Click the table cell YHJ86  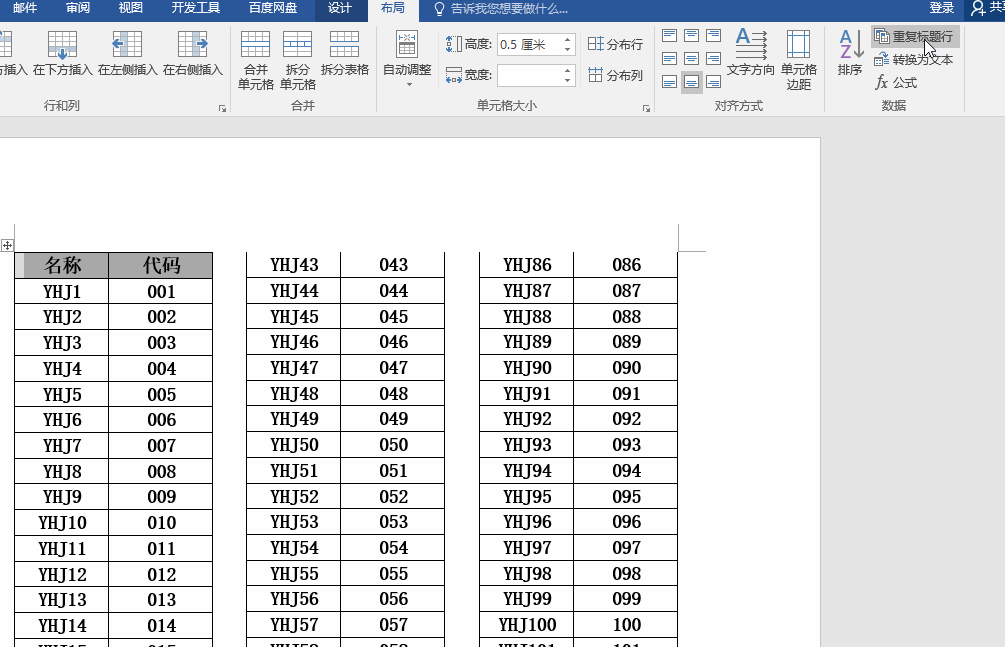tap(527, 265)
